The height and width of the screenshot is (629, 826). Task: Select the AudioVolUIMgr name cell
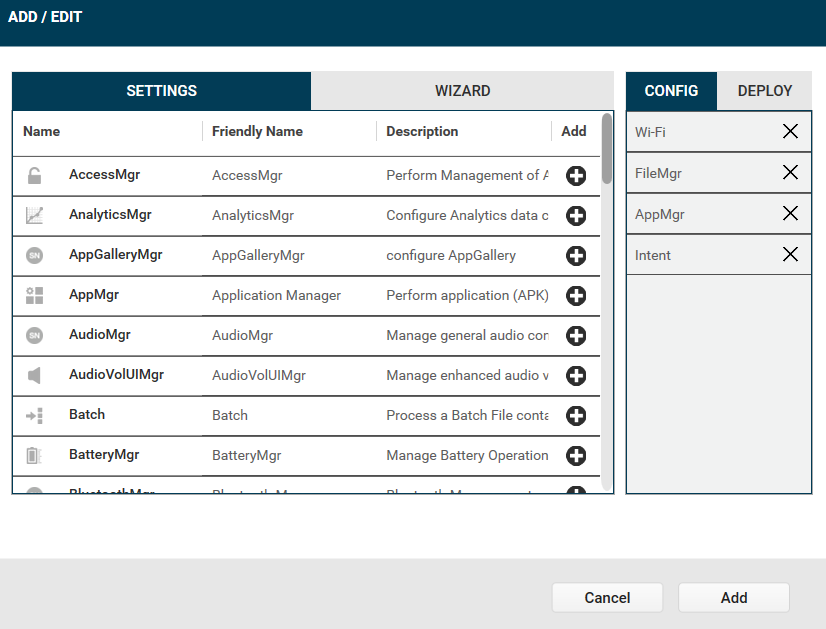(116, 375)
